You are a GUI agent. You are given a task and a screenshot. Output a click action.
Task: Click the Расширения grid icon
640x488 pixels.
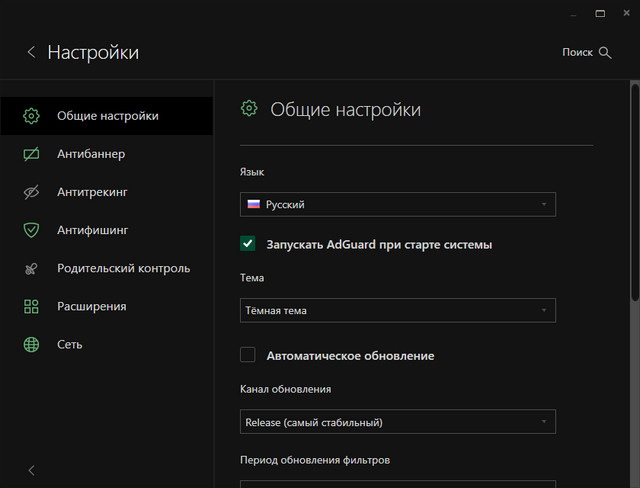(x=31, y=306)
